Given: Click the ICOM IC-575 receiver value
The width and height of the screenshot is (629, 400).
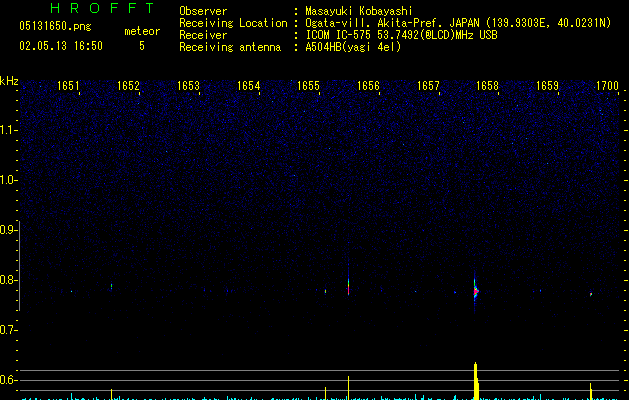Looking at the screenshot, I should 401,35.
